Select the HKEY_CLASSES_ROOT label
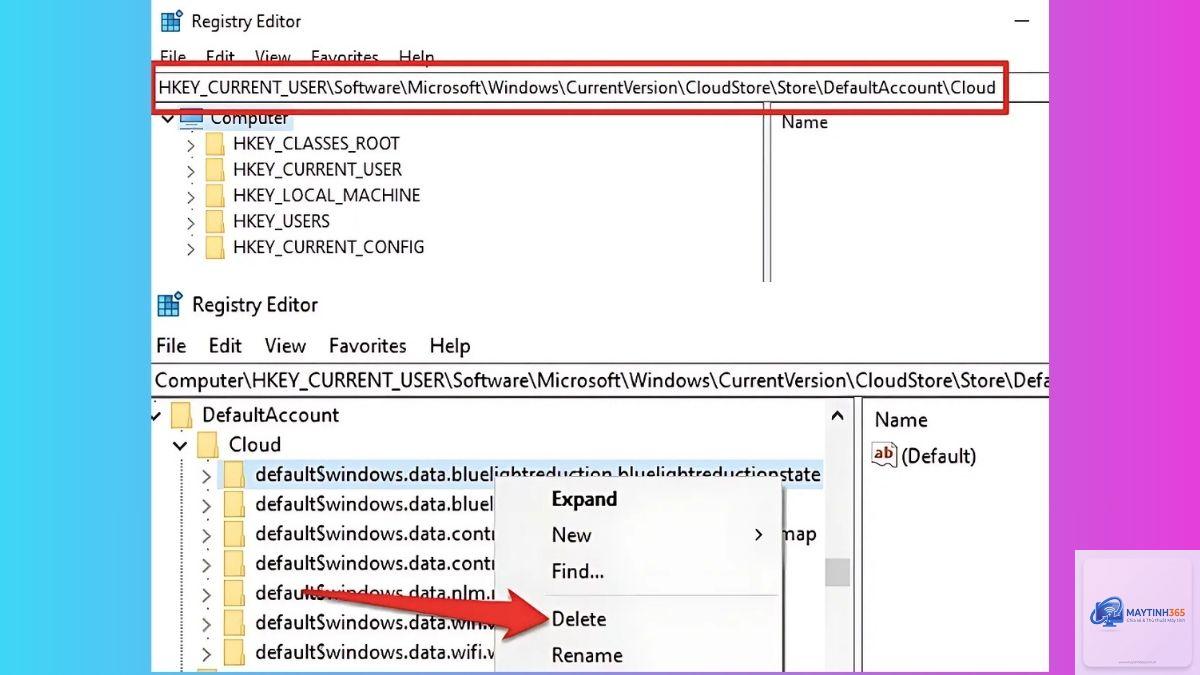 pyautogui.click(x=316, y=144)
